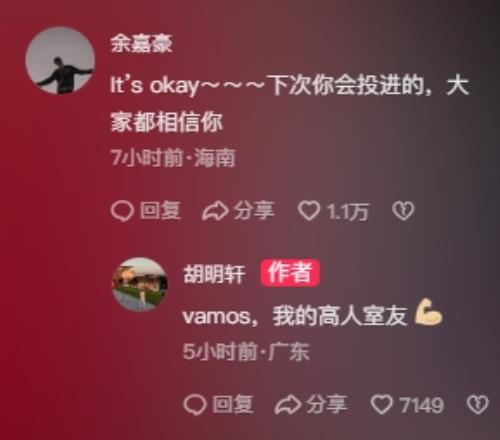Click the share arrow icon under 胡明轩's reply

coord(288,405)
